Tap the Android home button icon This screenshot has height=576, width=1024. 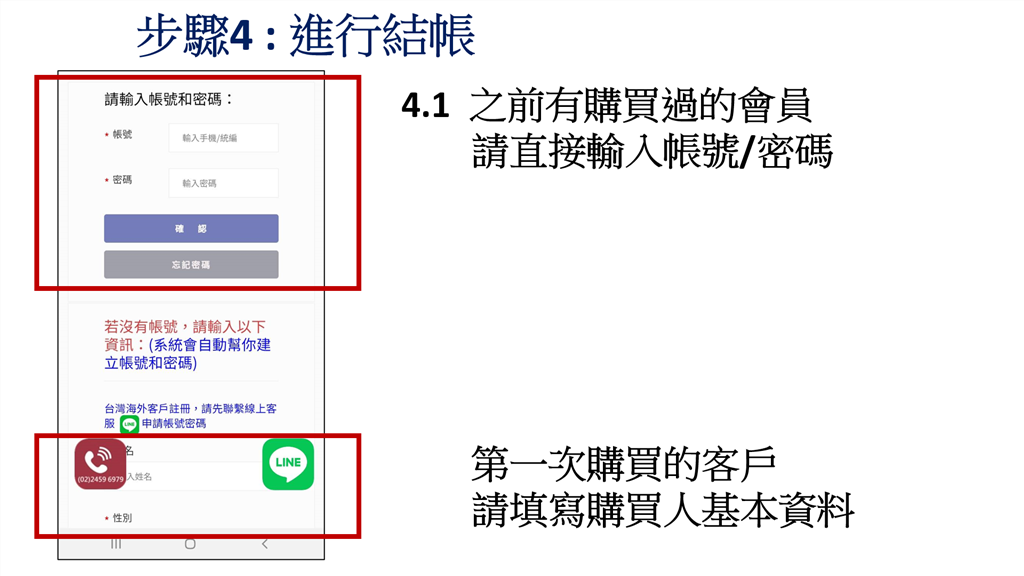190,544
